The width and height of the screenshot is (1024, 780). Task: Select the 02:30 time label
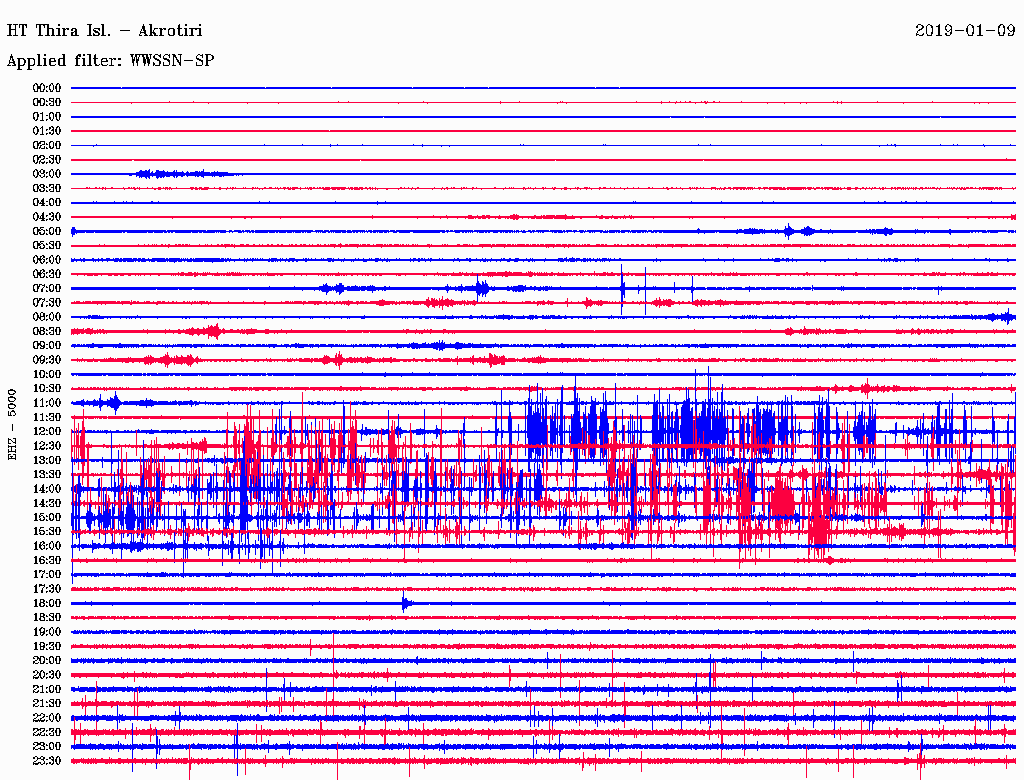[46, 159]
